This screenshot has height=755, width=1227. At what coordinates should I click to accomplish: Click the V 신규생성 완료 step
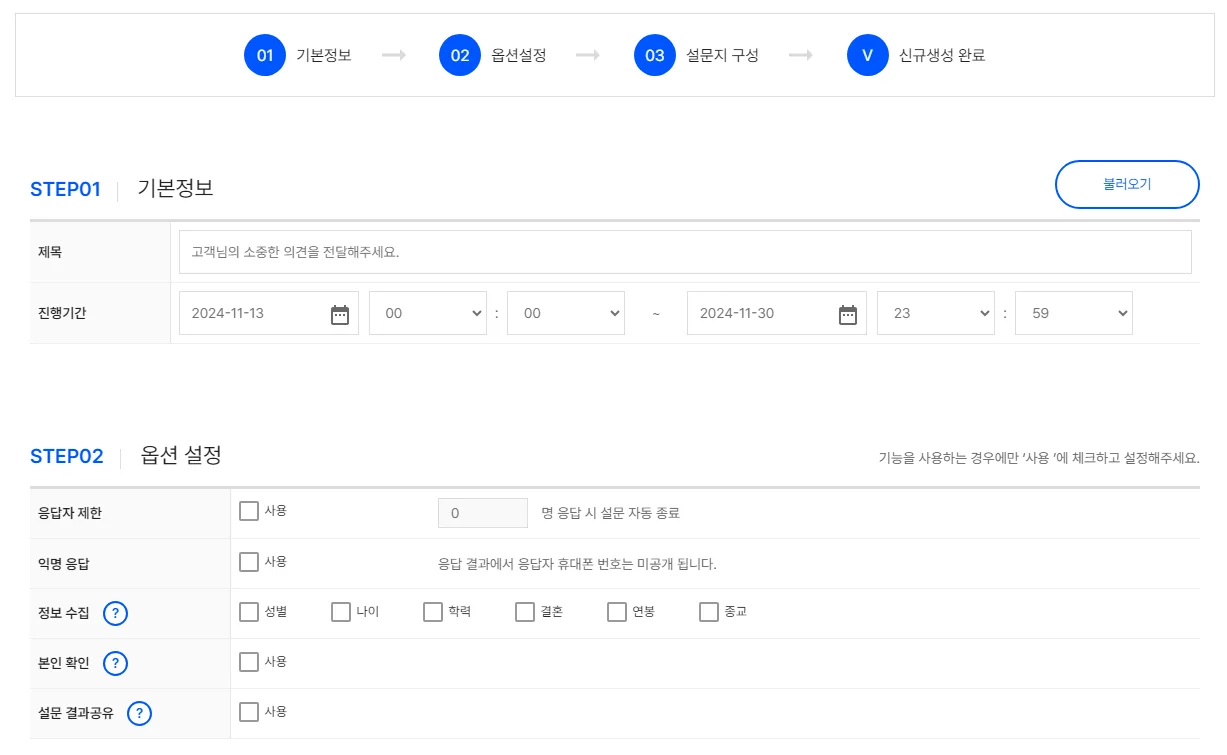click(867, 55)
